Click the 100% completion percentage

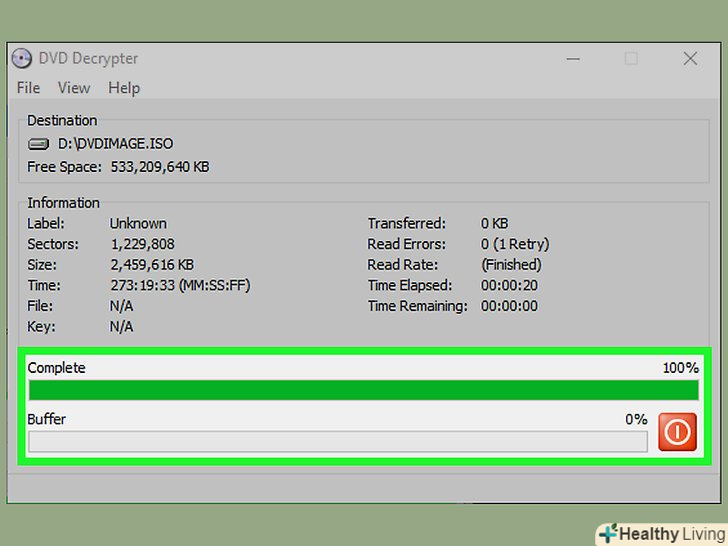[x=681, y=368]
